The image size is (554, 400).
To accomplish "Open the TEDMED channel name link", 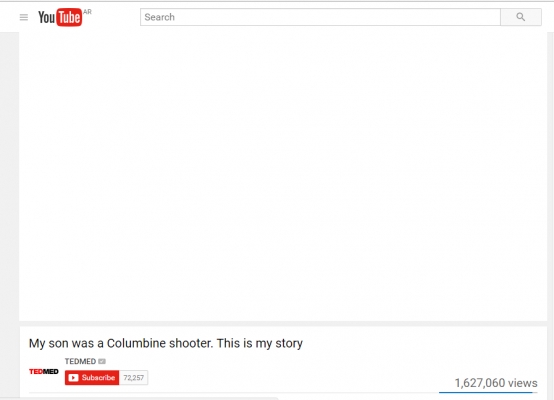I will 80,361.
